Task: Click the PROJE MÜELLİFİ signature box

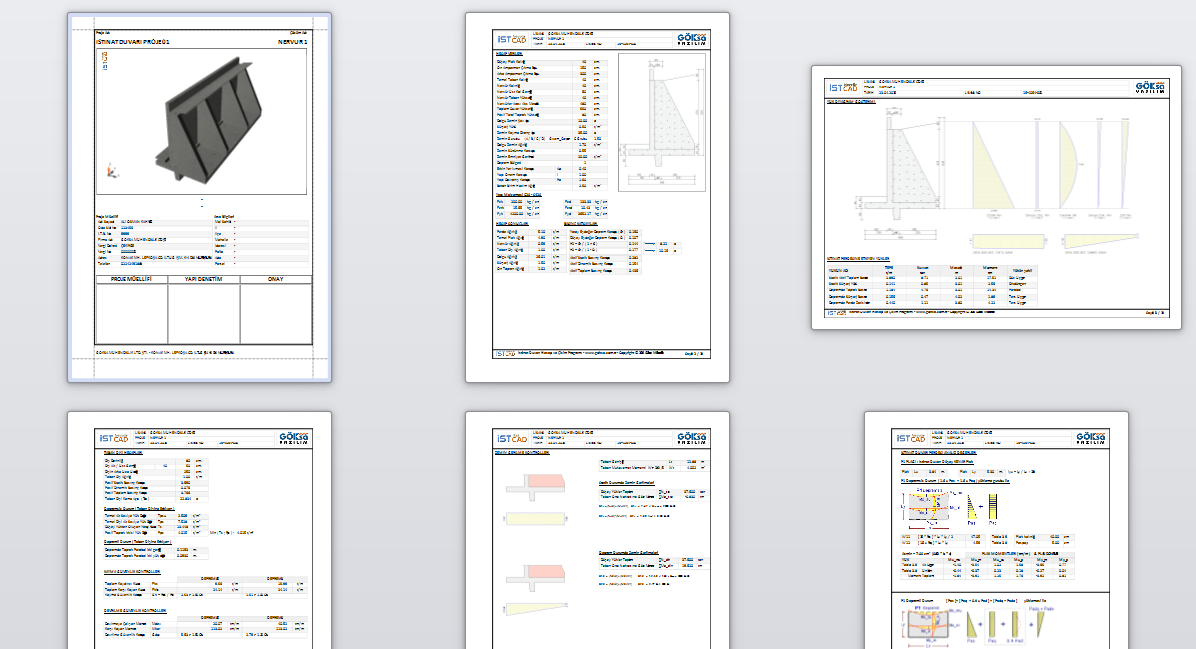Action: [x=130, y=310]
